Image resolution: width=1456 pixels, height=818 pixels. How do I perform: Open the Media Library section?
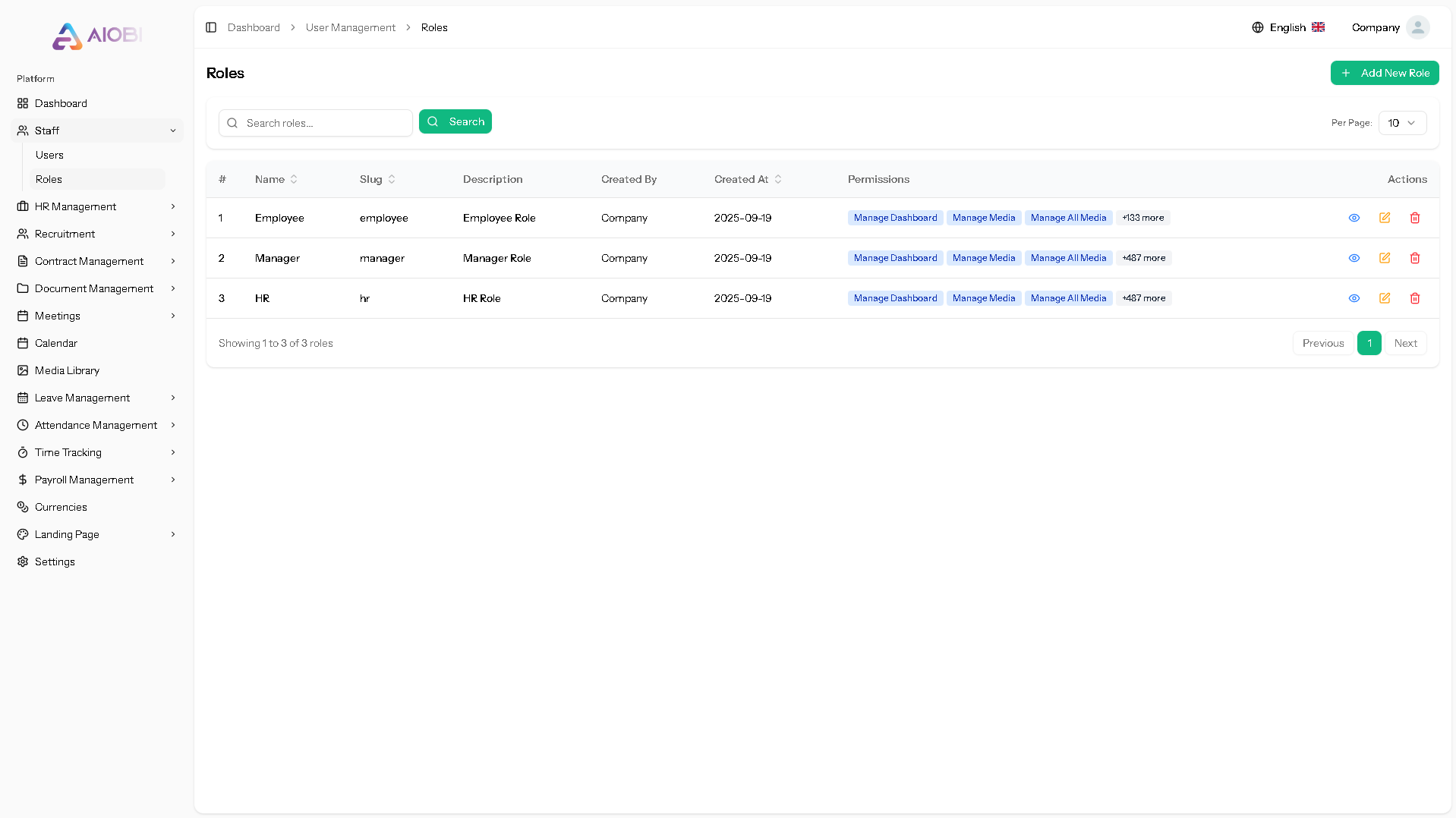[x=67, y=370]
